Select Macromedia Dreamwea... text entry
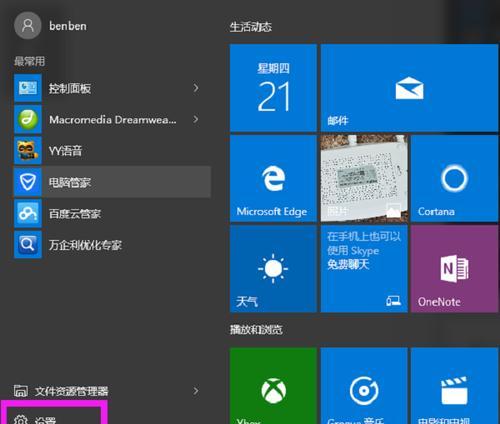500x424 pixels. coord(113,120)
